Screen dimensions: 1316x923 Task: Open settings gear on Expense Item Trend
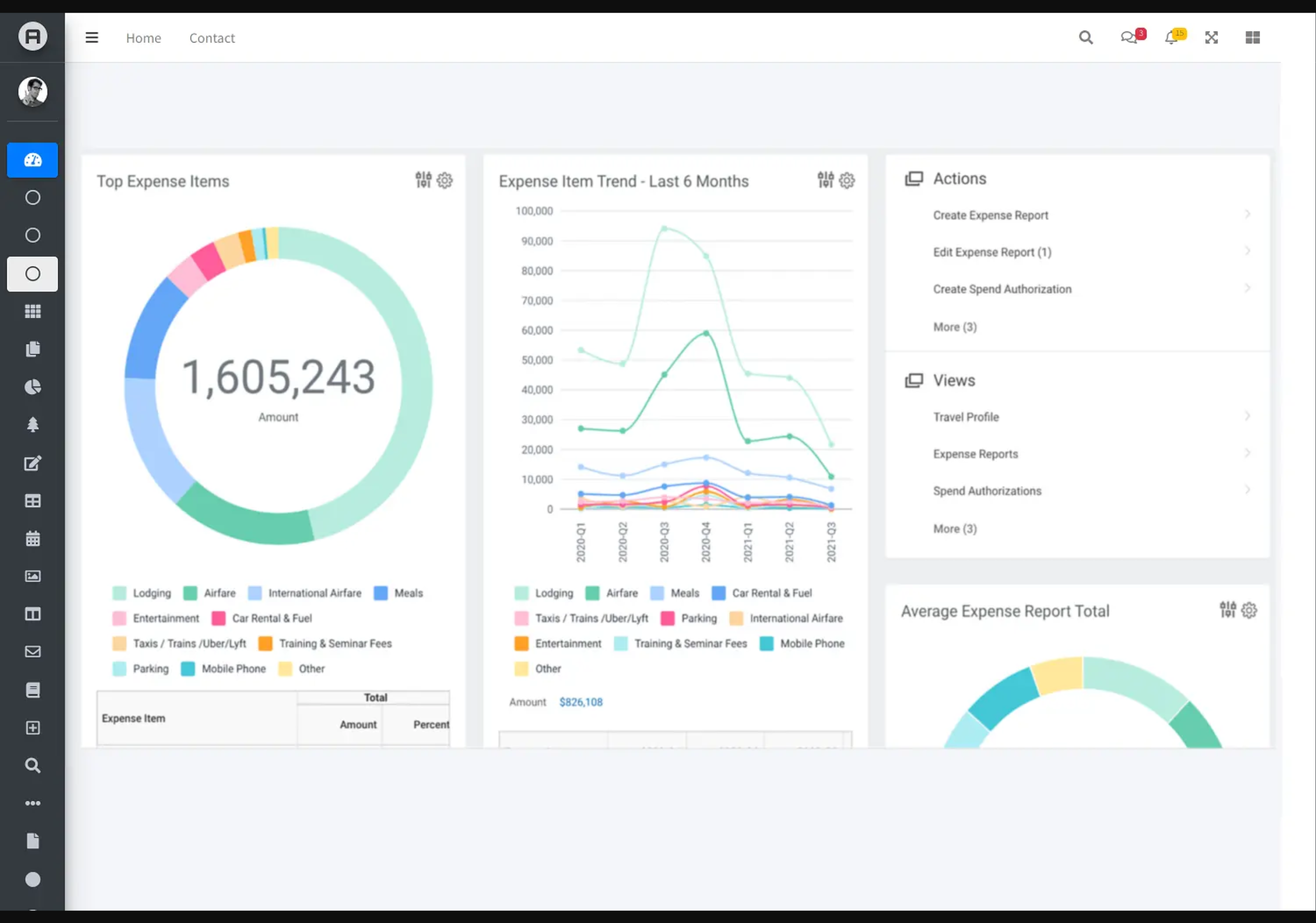[847, 181]
